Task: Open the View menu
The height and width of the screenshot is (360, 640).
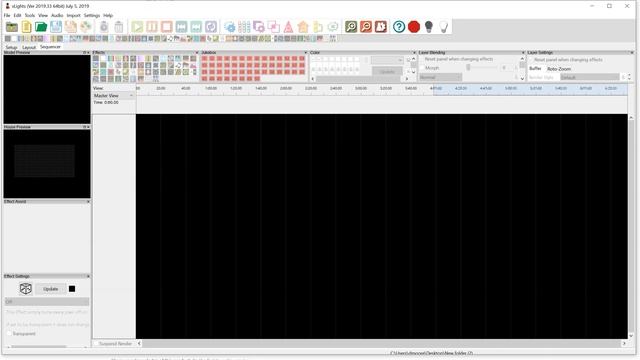Action: tap(43, 15)
